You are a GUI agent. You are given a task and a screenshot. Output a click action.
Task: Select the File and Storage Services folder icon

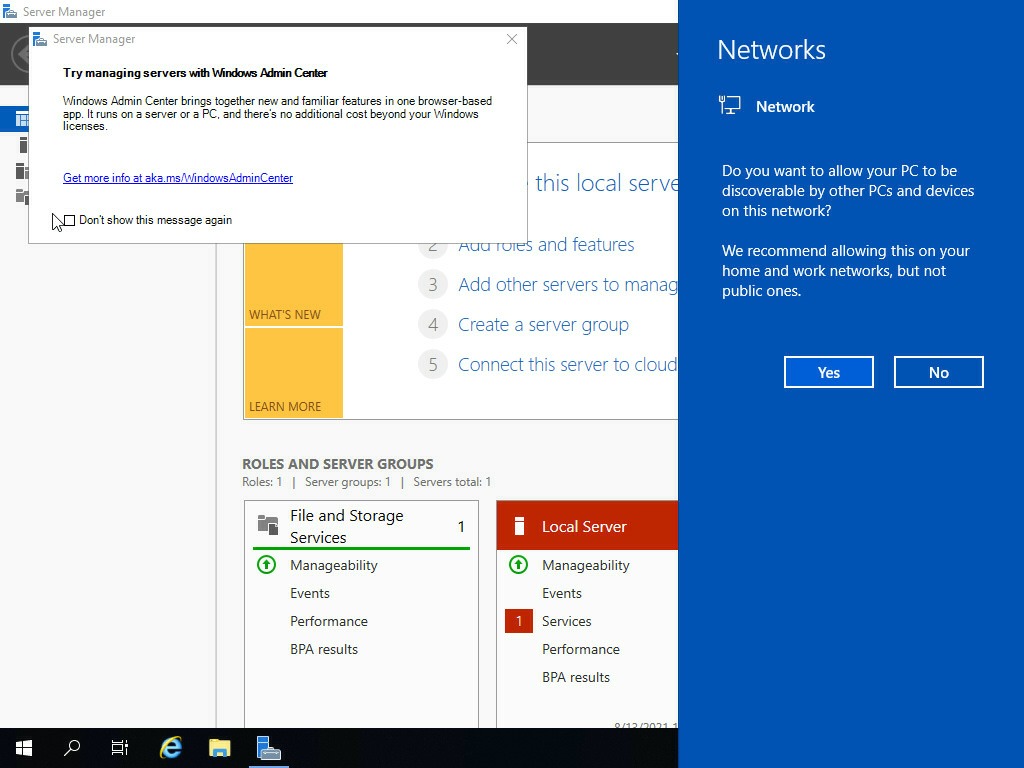click(268, 524)
